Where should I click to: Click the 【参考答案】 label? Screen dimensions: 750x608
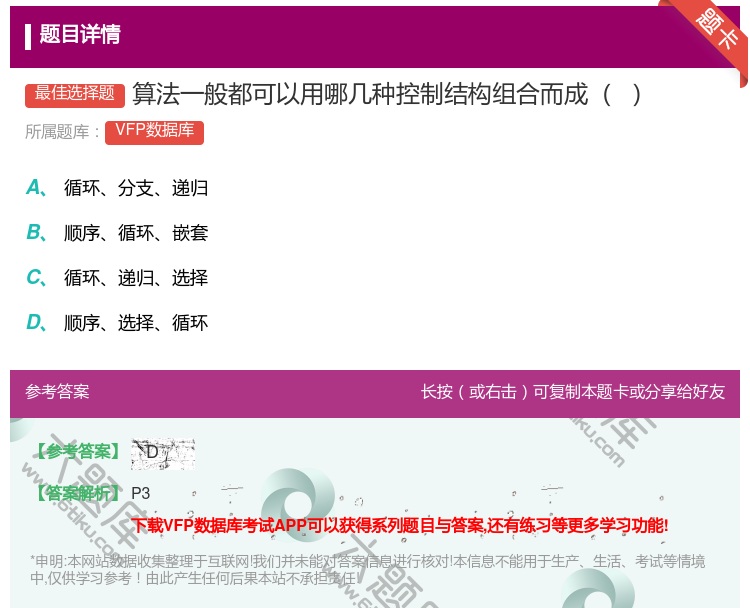click(x=78, y=452)
